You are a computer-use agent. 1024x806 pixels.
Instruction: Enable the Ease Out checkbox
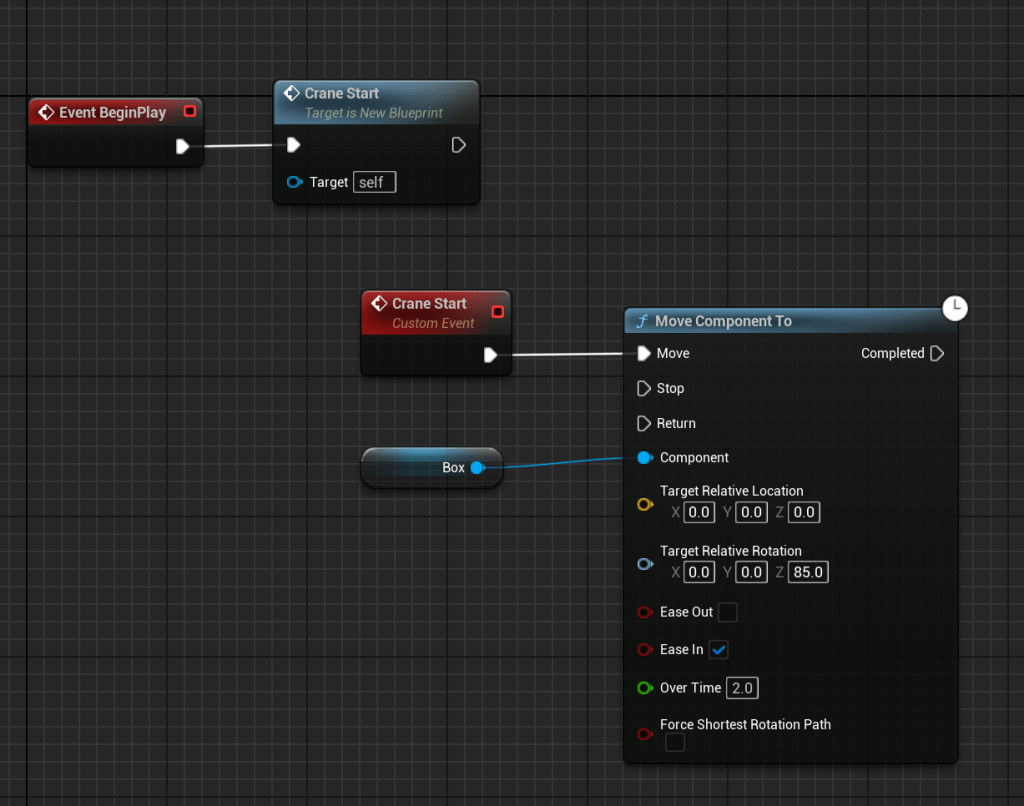(728, 612)
